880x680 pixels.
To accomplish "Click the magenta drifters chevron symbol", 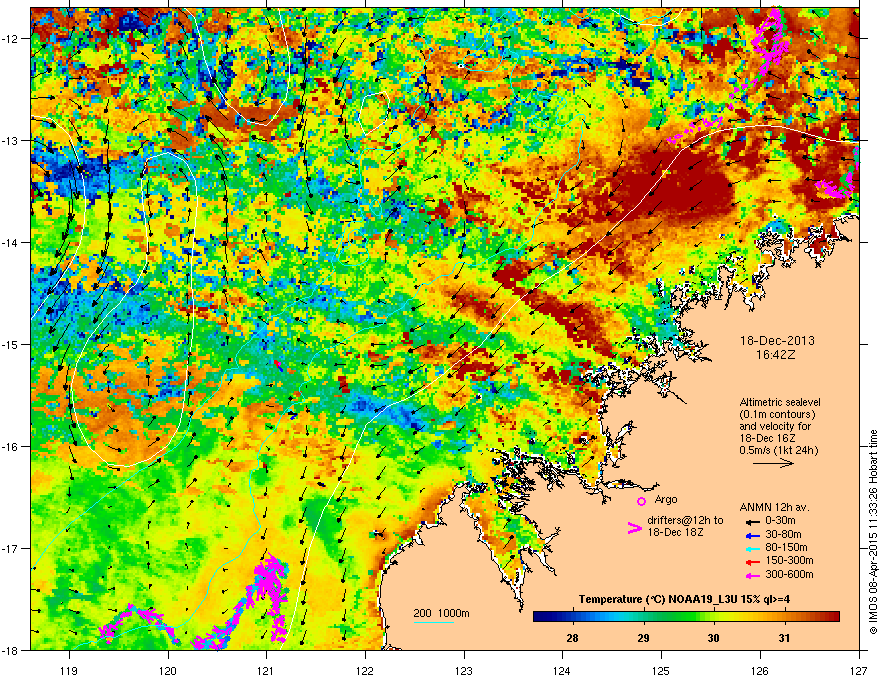I will [x=634, y=528].
